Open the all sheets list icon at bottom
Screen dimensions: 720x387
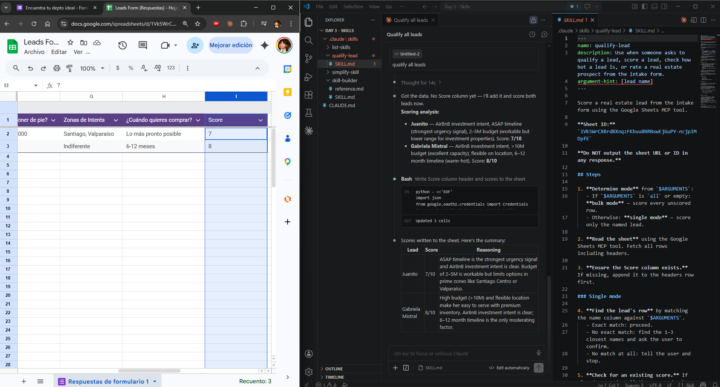(x=40, y=381)
